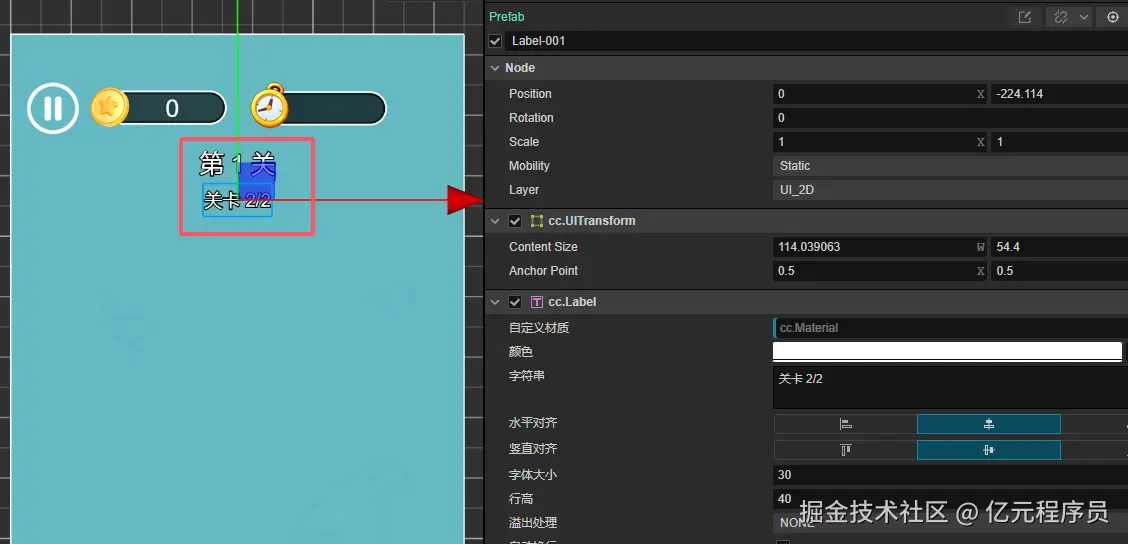Click the 竖直对齐 property label
The width and height of the screenshot is (1128, 544).
533,449
